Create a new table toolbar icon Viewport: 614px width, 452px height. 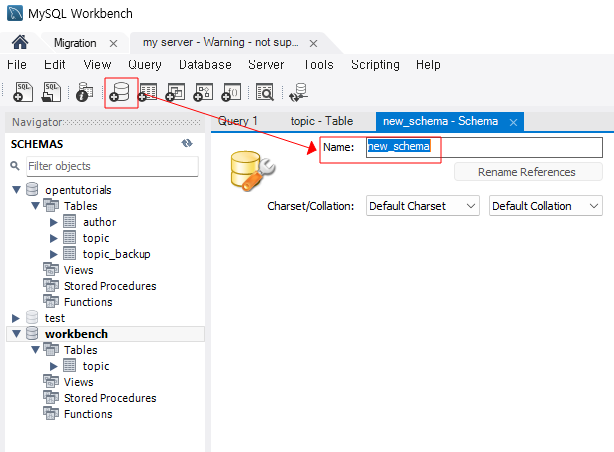click(148, 92)
